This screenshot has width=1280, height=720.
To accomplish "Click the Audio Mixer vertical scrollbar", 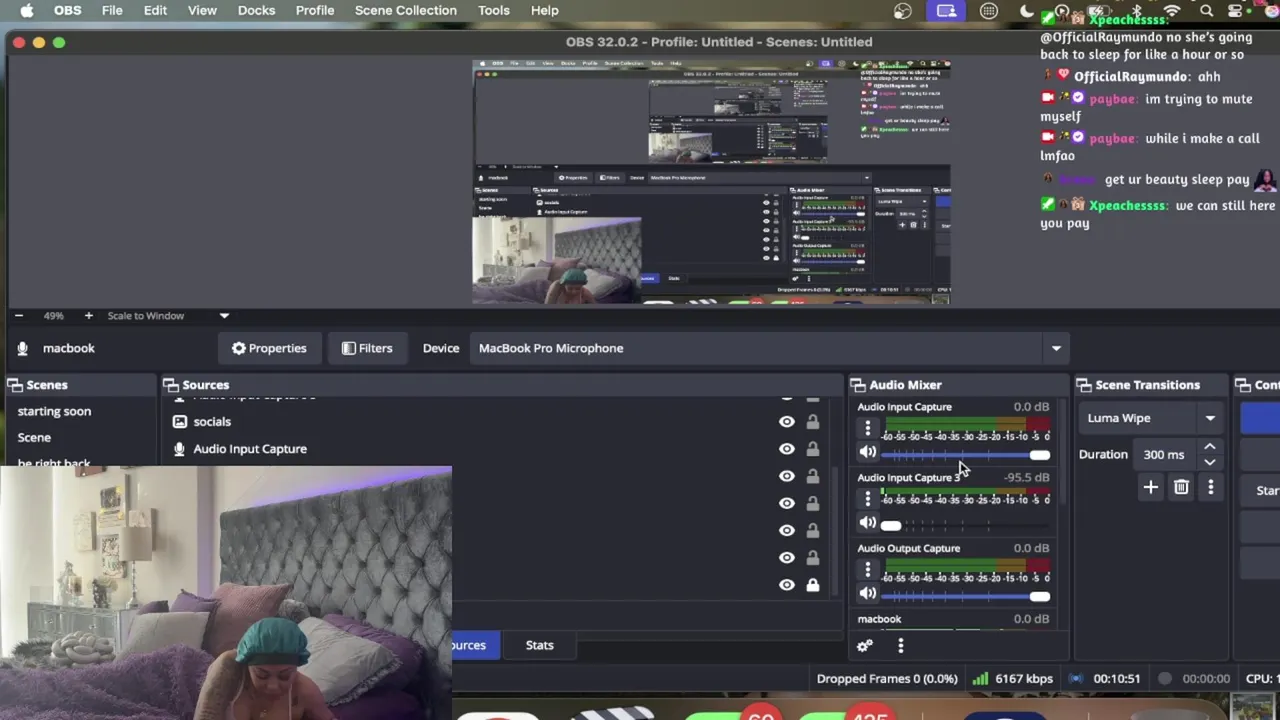I will click(1061, 450).
